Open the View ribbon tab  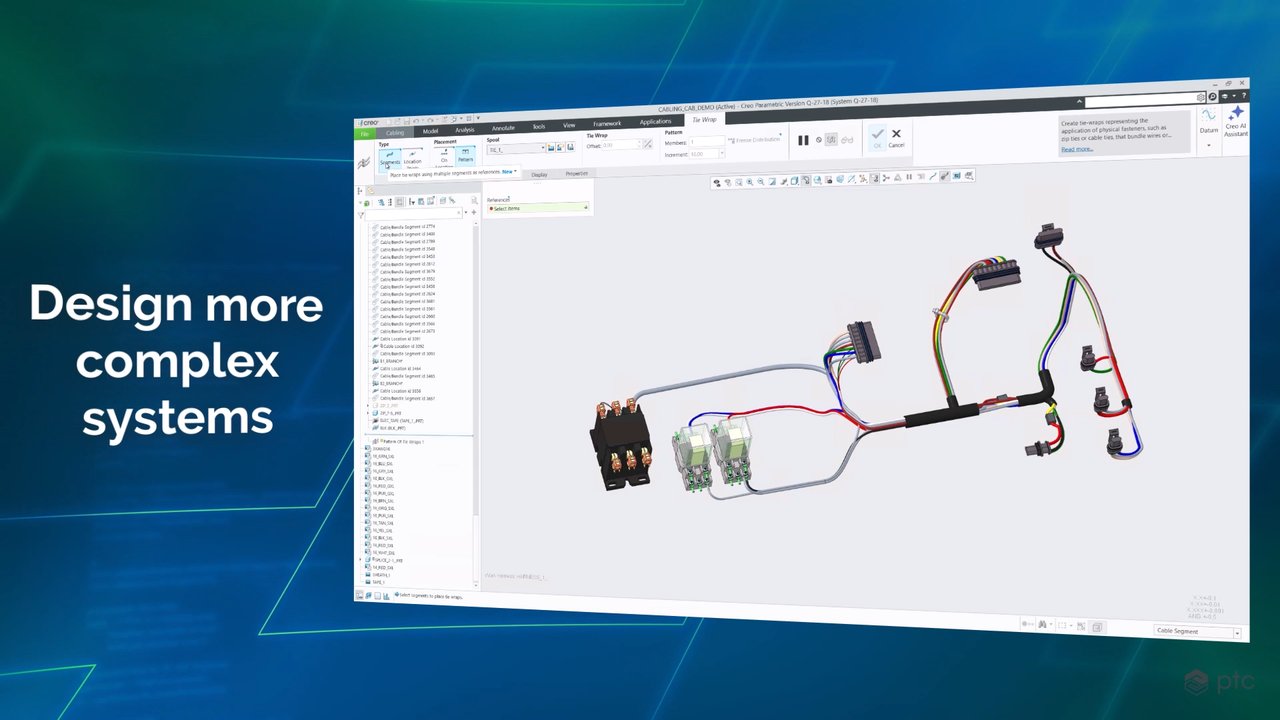point(569,126)
